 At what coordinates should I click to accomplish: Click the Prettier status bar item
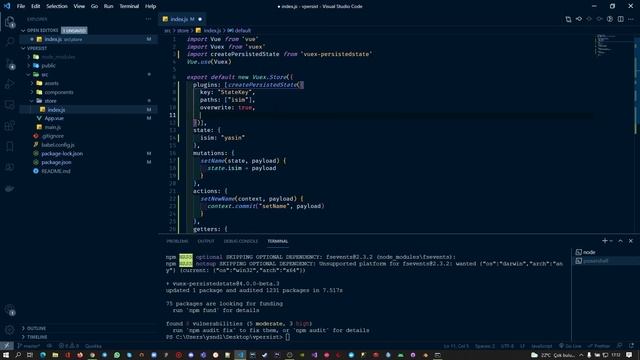pos(599,346)
